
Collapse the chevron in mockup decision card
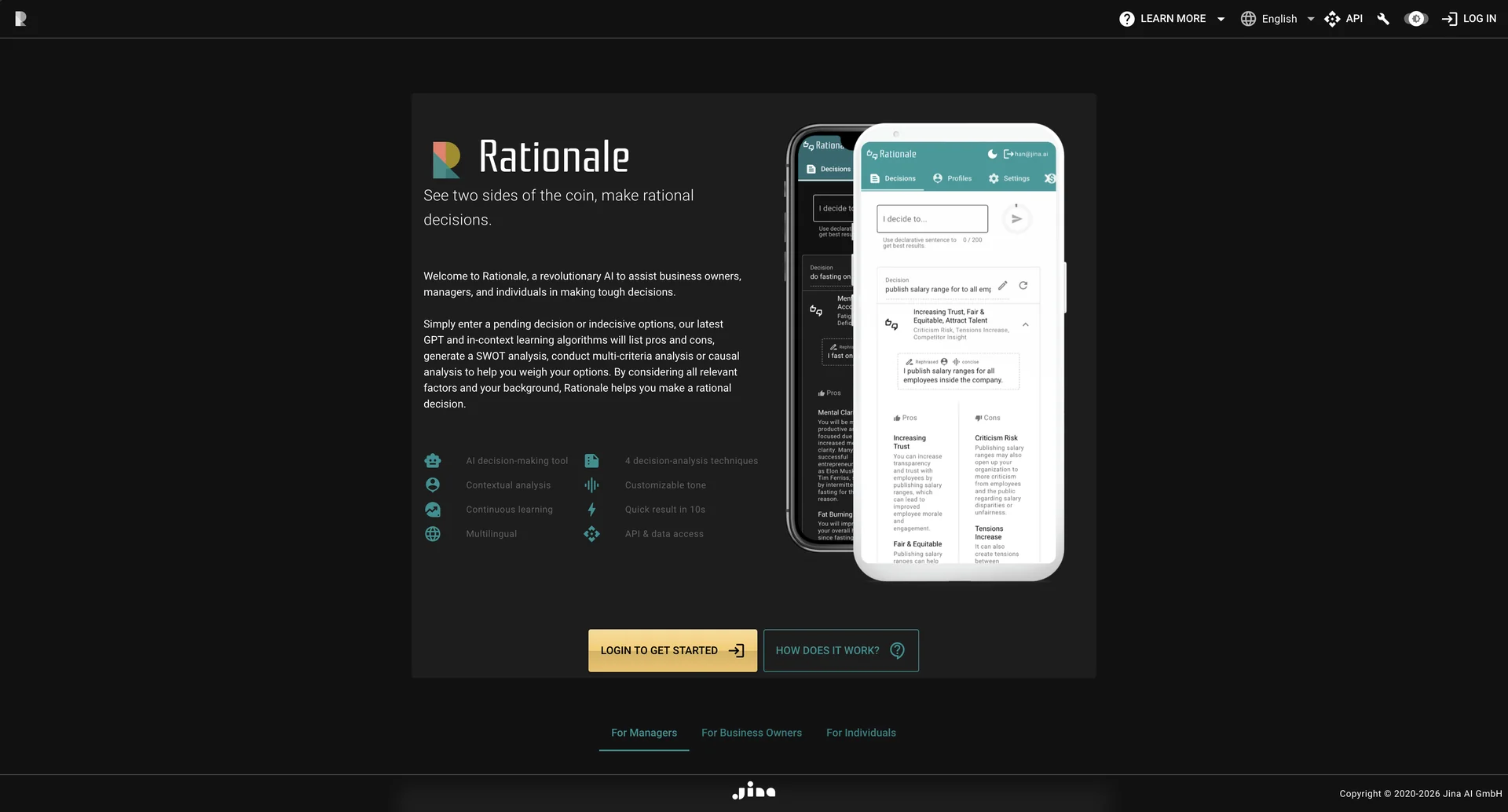click(x=1025, y=324)
